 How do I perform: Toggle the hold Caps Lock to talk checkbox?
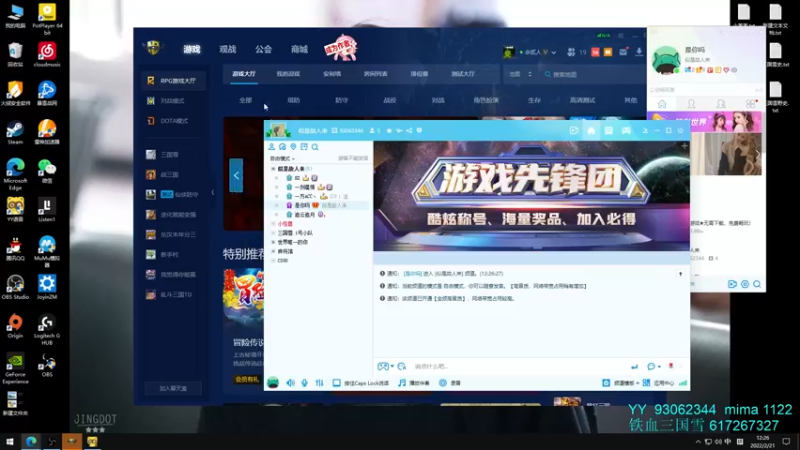click(x=336, y=383)
